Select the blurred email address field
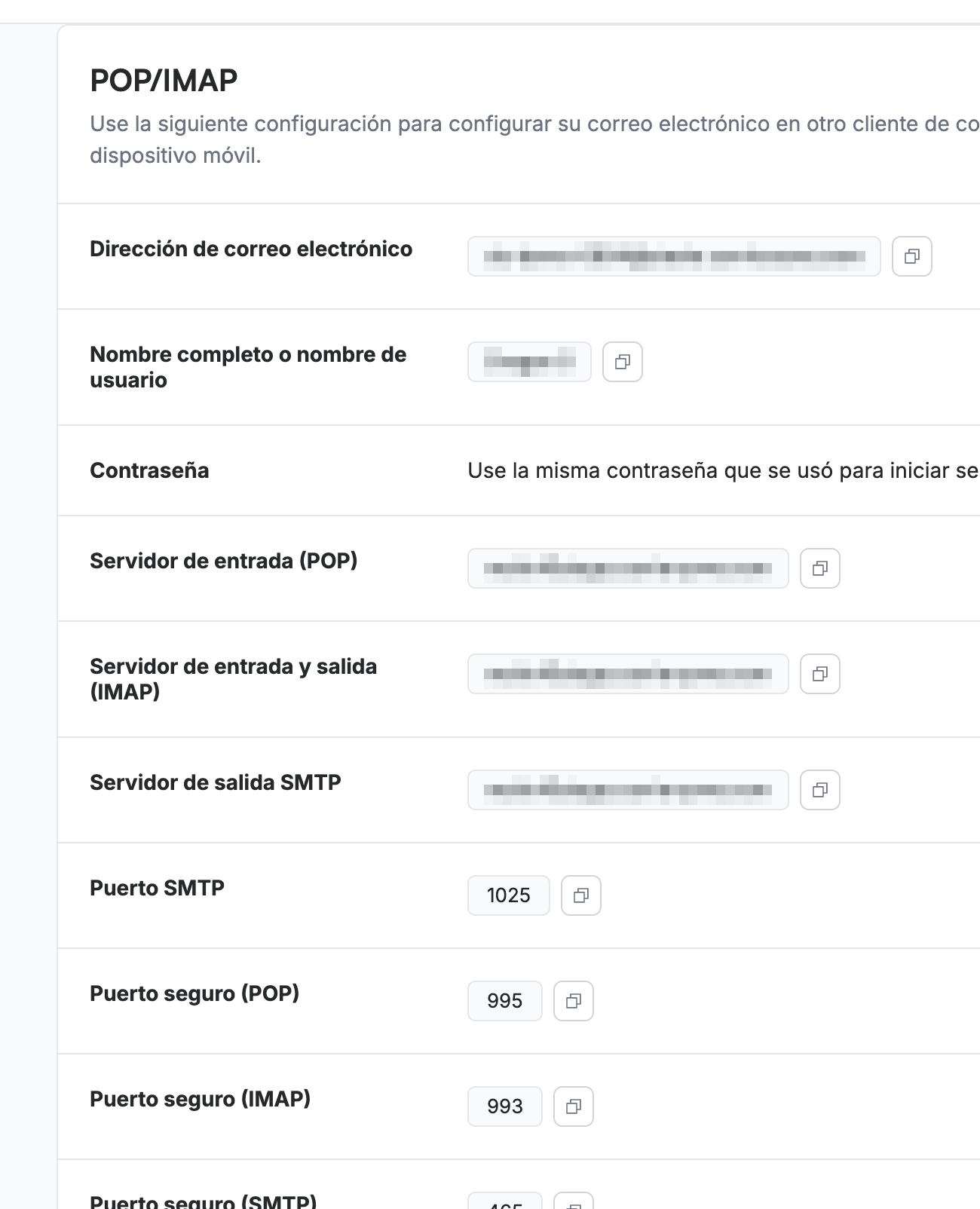This screenshot has width=980, height=1209. point(674,256)
